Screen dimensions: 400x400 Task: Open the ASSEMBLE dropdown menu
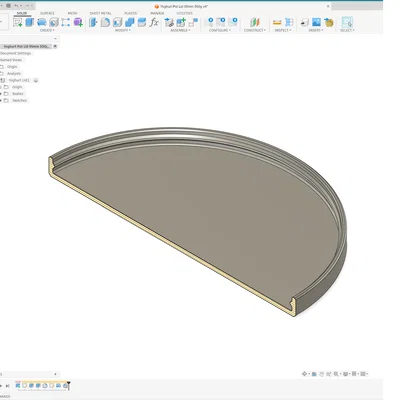[180, 30]
